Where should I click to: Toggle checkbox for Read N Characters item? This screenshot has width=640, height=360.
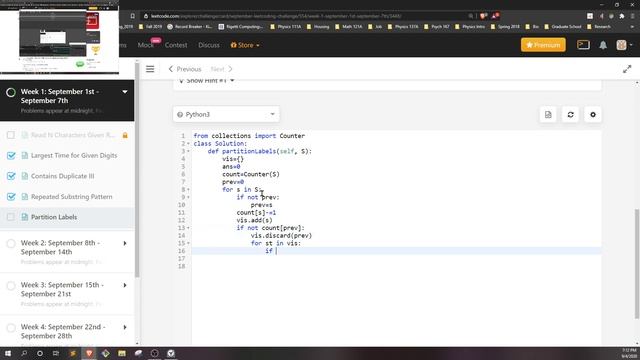(11, 135)
